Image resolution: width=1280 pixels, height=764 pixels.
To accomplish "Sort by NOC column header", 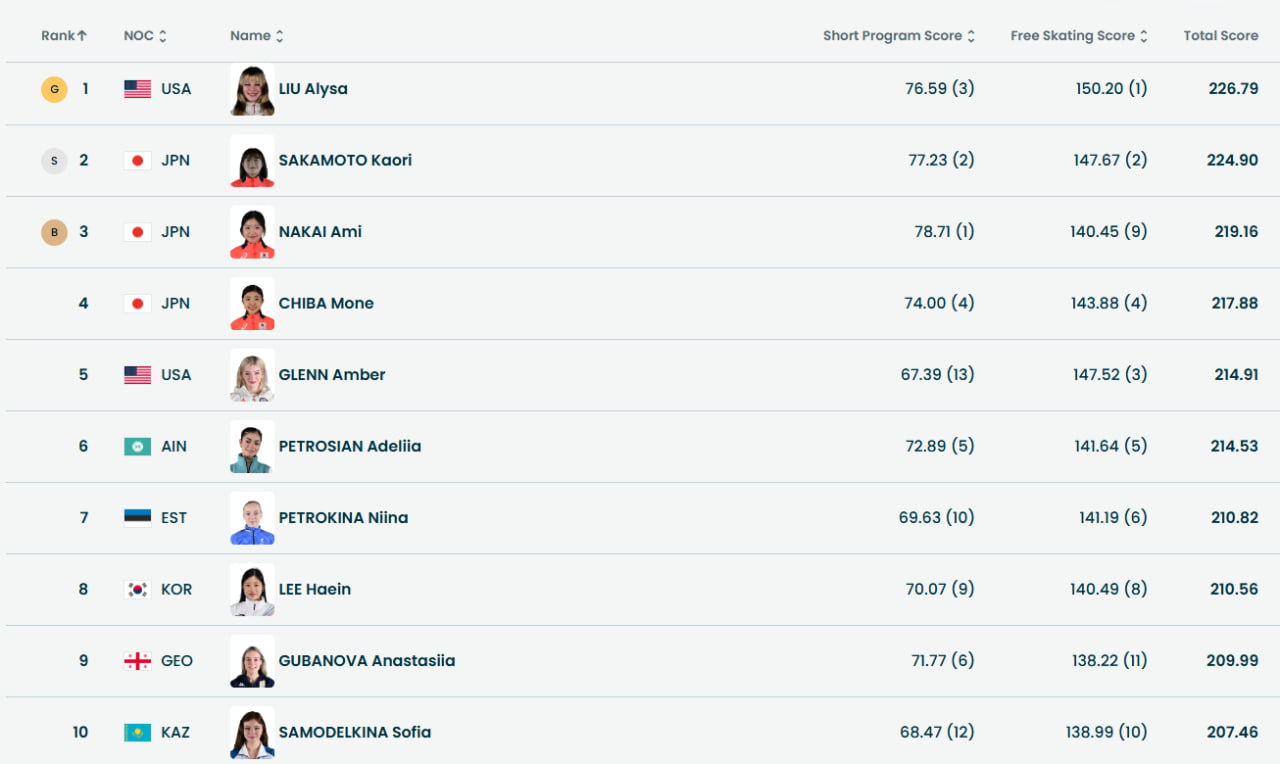I will pyautogui.click(x=145, y=36).
